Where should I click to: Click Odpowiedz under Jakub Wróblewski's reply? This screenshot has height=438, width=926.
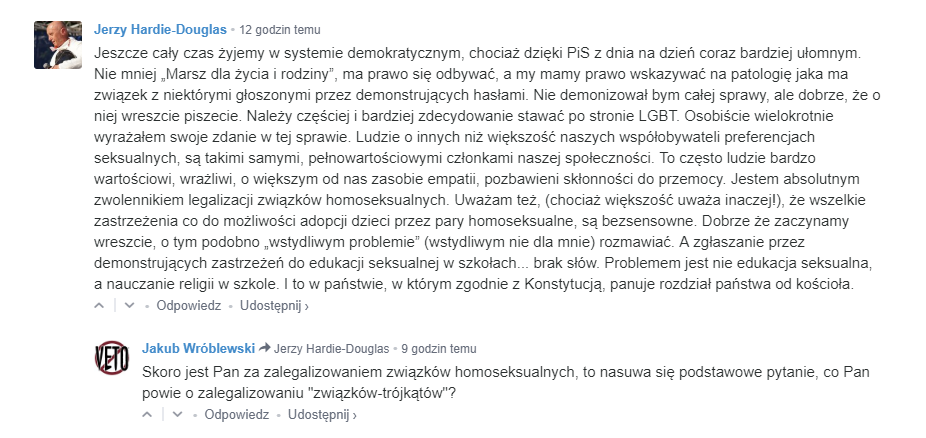[x=237, y=413]
